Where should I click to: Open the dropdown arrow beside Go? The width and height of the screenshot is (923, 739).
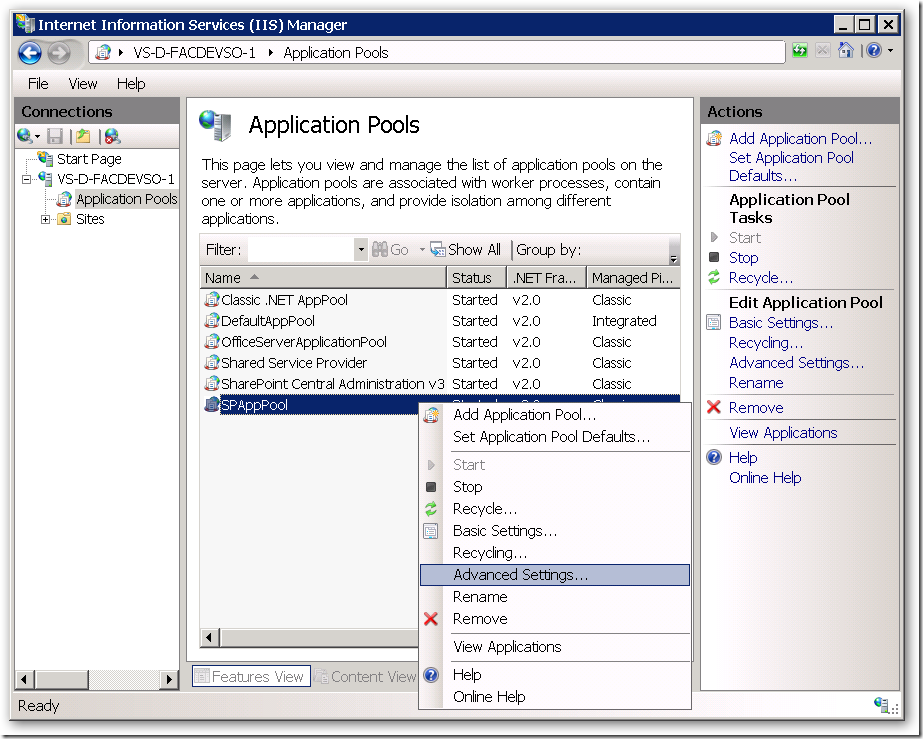pyautogui.click(x=422, y=250)
